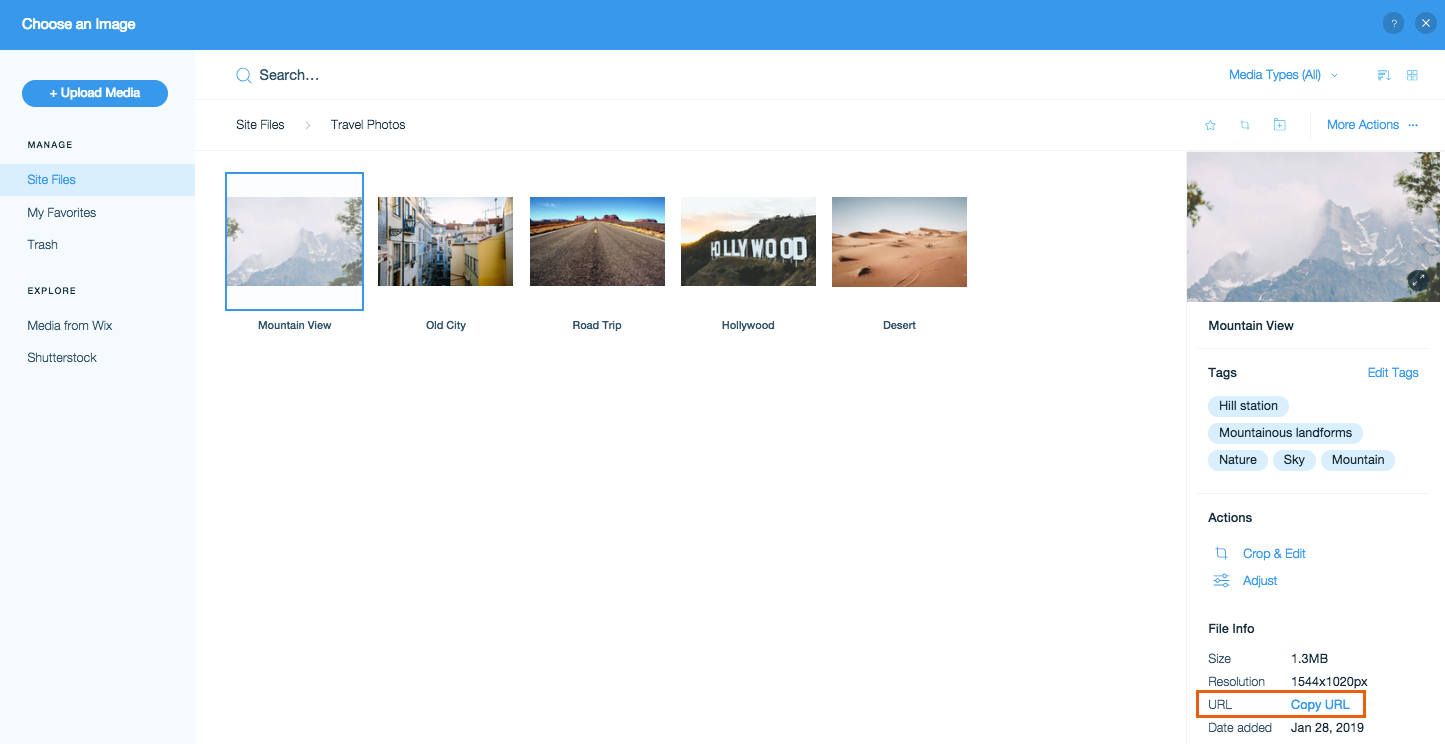
Task: Open the More Actions menu
Action: [1372, 125]
